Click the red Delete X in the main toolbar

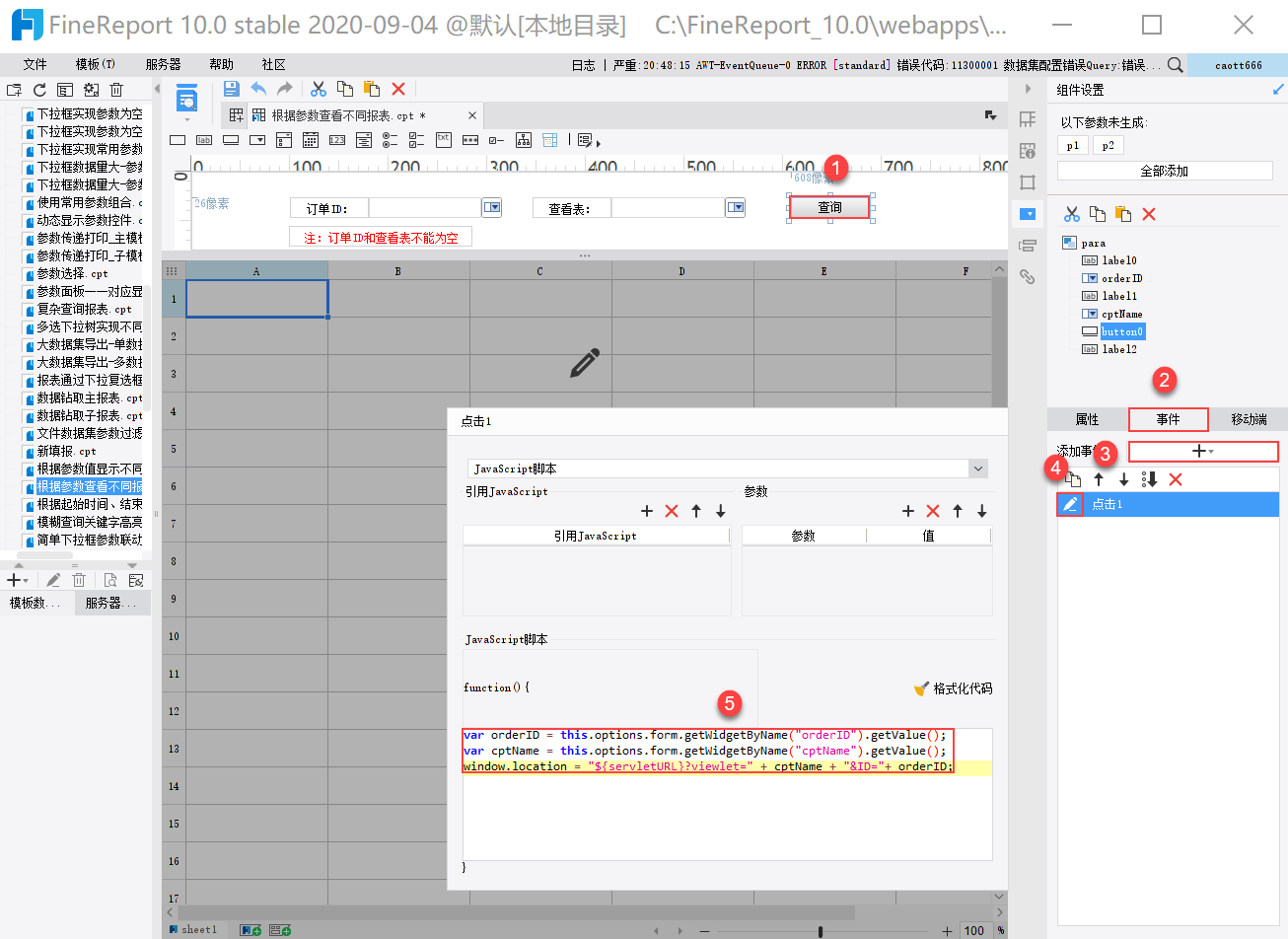point(398,89)
